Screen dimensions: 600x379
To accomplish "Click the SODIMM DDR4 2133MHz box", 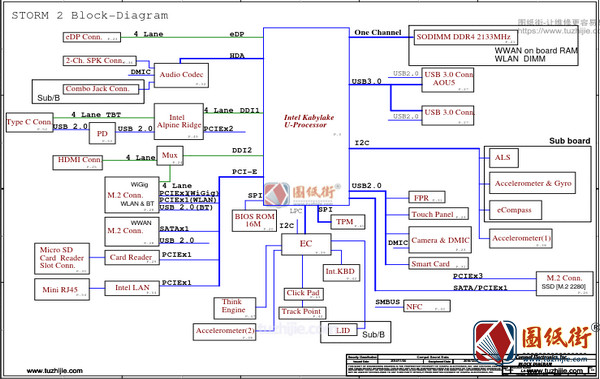I will [466, 37].
